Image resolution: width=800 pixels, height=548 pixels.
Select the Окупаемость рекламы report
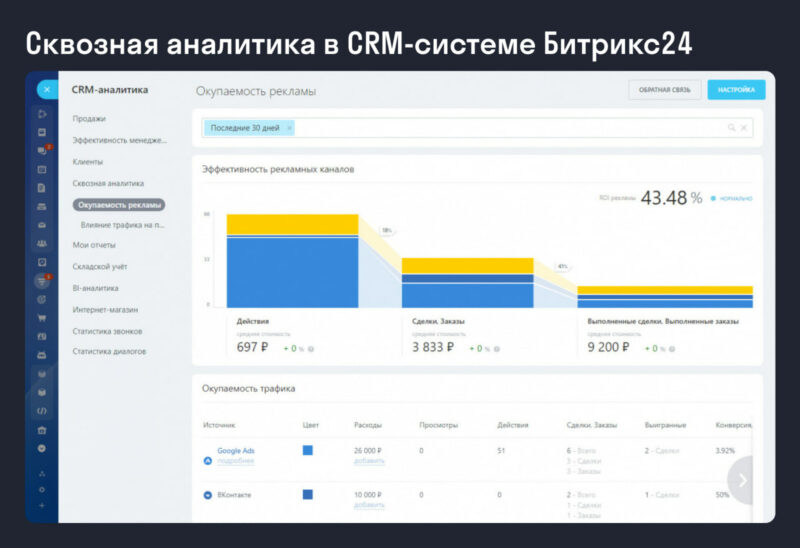pyautogui.click(x=119, y=205)
